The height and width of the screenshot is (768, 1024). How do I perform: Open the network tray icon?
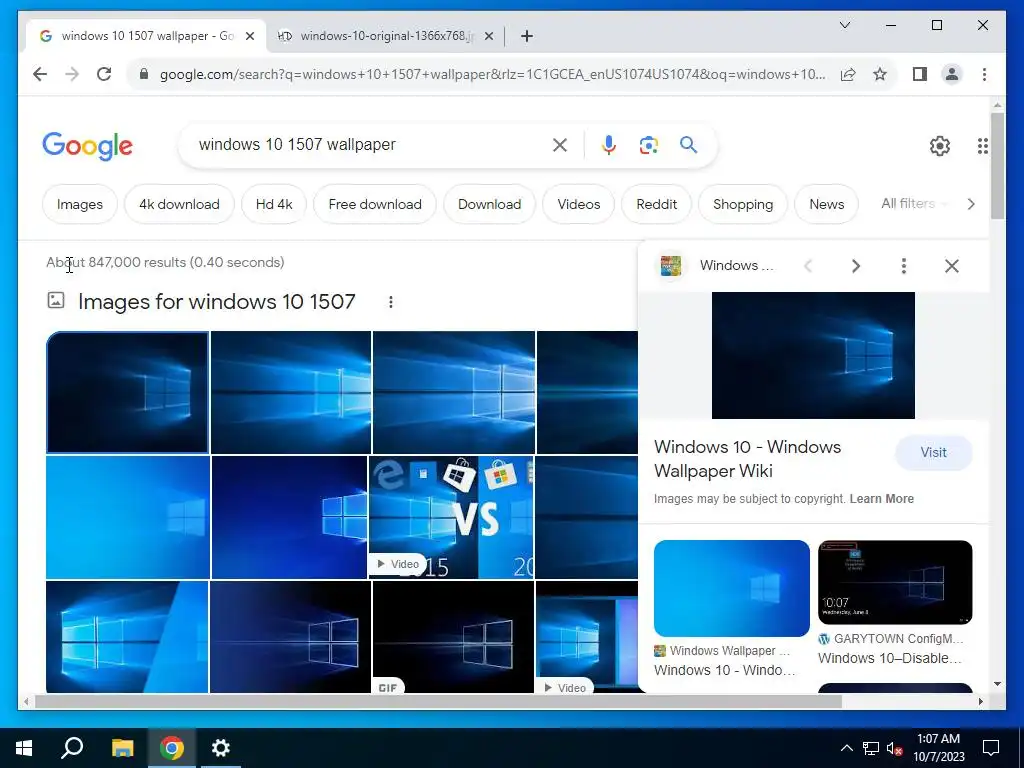871,748
